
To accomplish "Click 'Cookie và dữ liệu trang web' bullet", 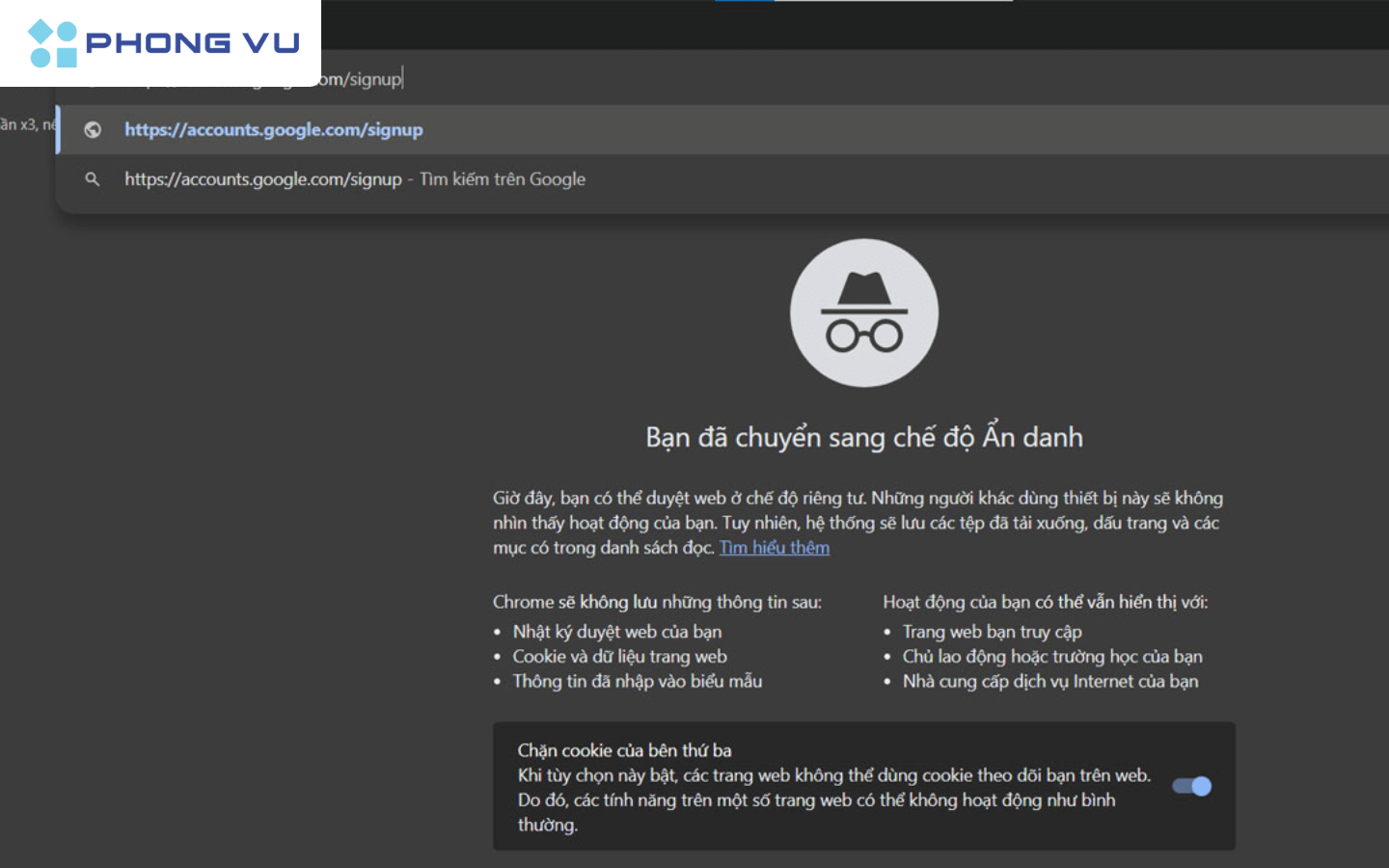I will pos(620,657).
